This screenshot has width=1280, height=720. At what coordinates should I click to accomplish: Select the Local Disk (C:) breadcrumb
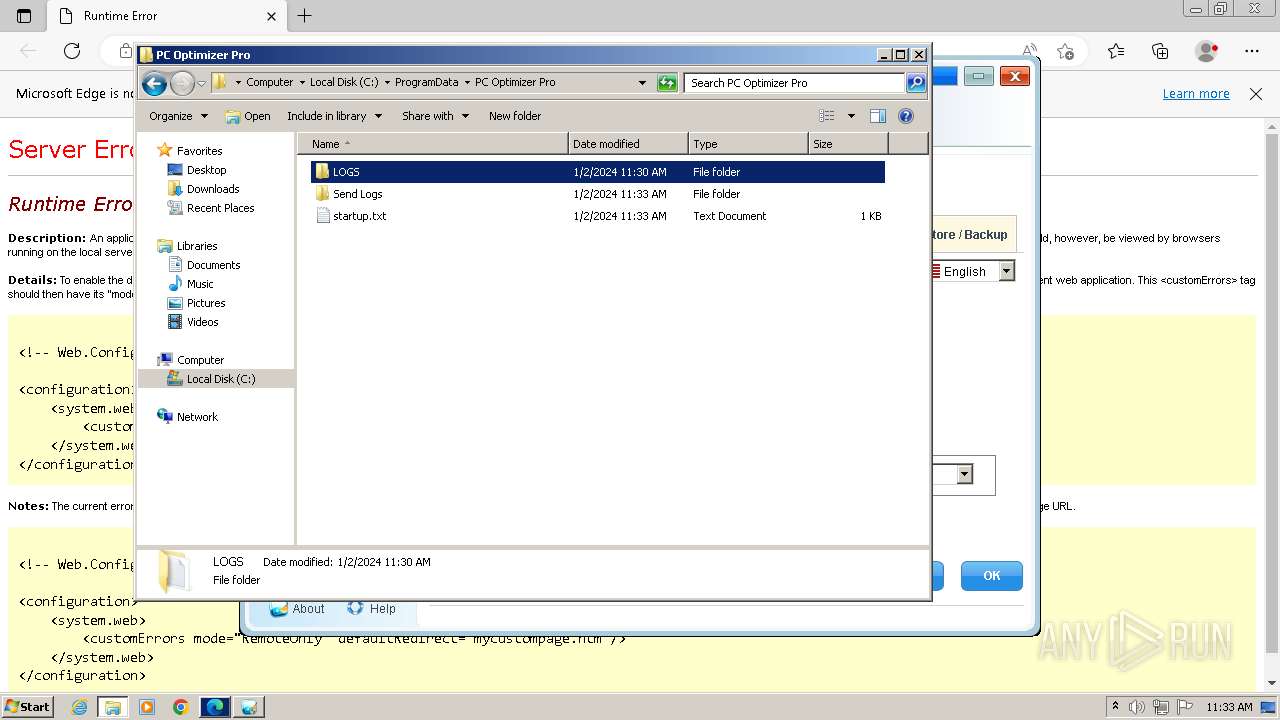[x=344, y=83]
